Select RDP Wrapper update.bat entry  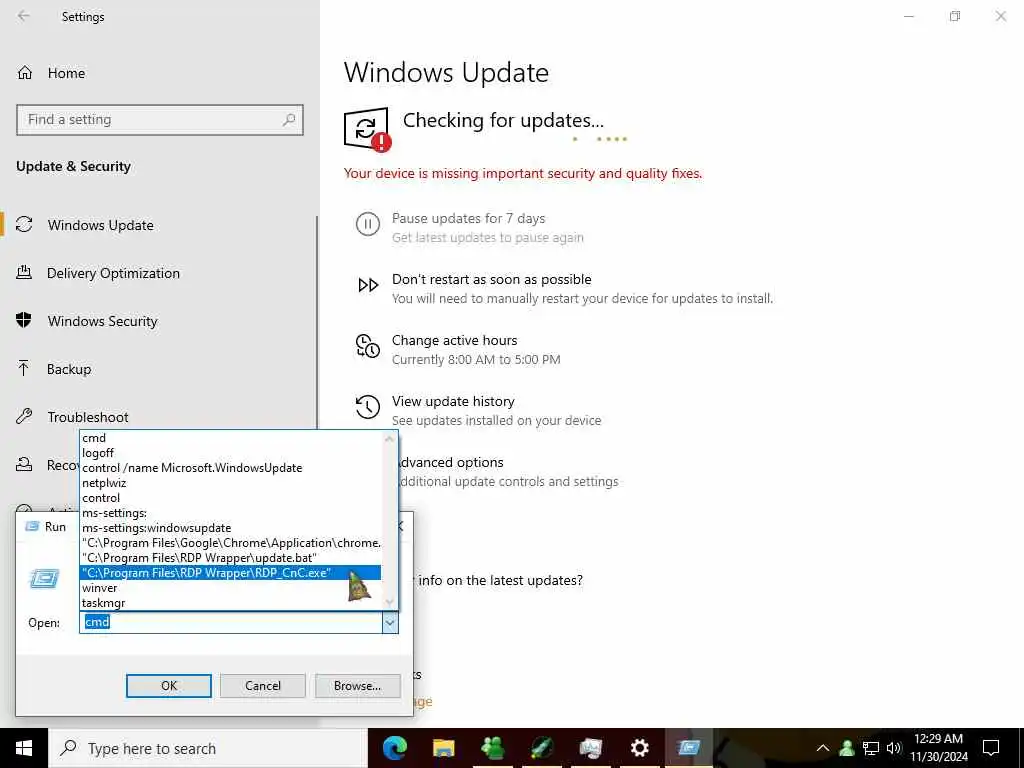231,558
